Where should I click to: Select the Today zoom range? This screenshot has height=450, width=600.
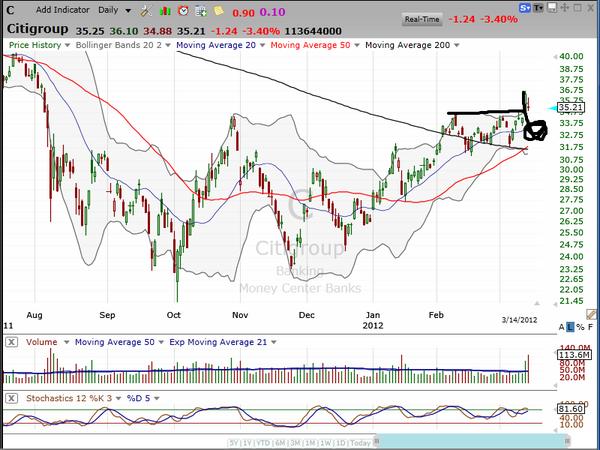point(360,443)
